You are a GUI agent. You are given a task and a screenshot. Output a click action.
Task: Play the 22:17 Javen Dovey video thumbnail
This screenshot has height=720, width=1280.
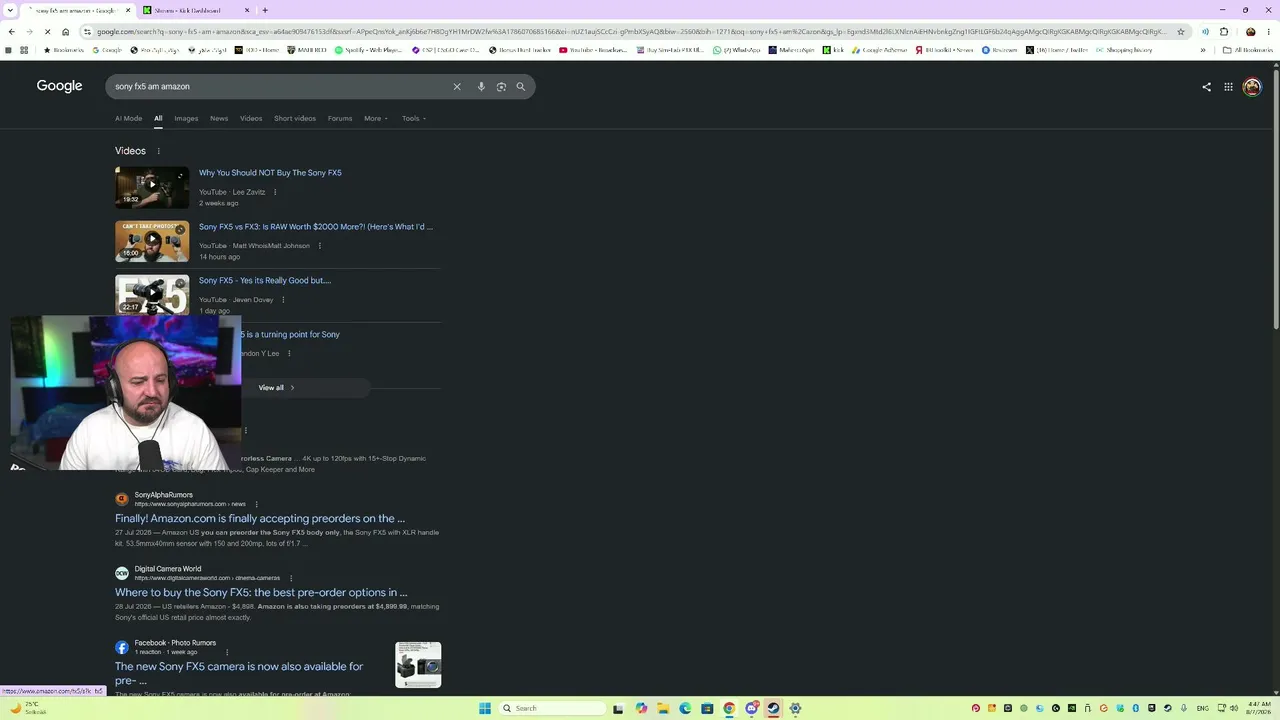tap(152, 294)
